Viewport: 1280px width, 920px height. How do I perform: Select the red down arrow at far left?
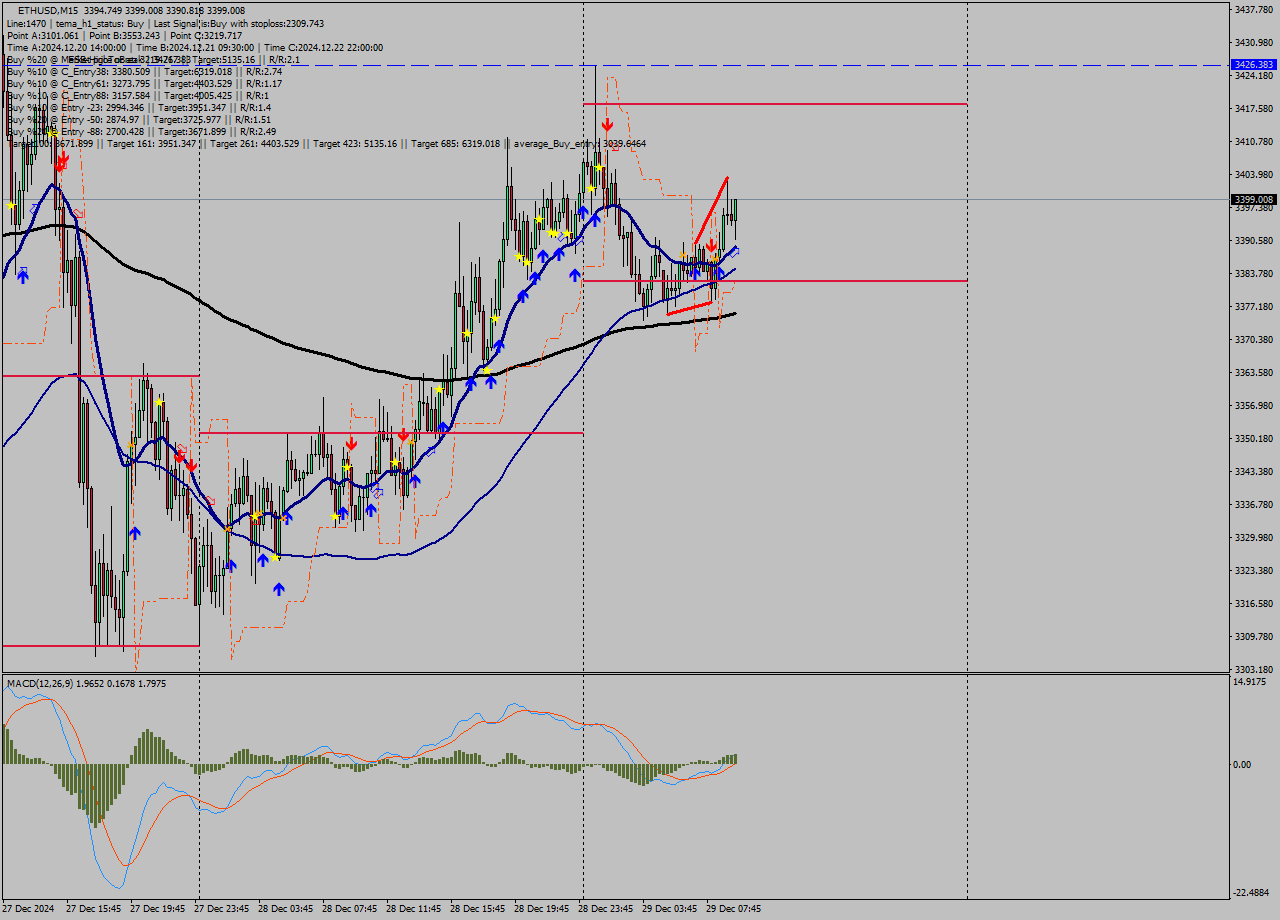click(x=62, y=160)
